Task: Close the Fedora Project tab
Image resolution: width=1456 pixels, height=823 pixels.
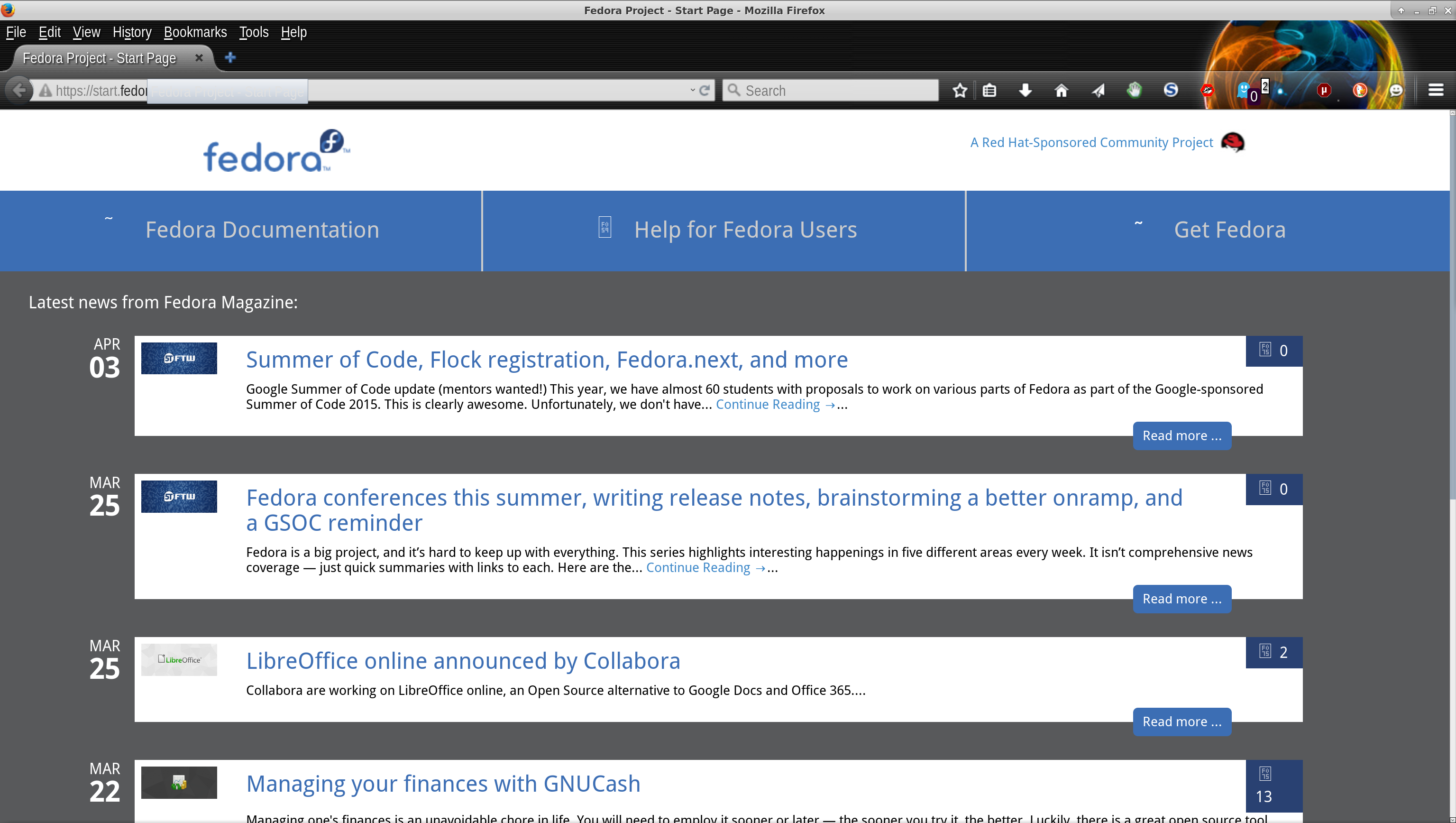Action: pos(199,58)
